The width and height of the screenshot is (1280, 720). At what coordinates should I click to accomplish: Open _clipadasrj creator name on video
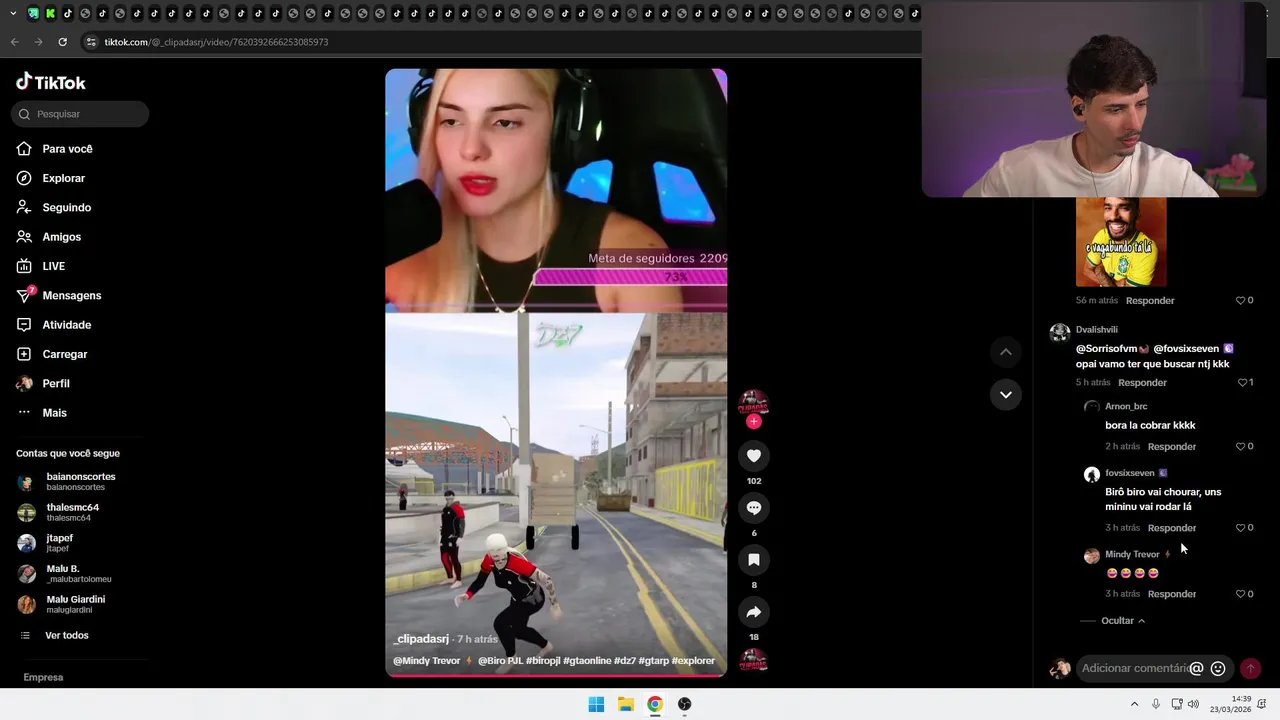point(421,639)
